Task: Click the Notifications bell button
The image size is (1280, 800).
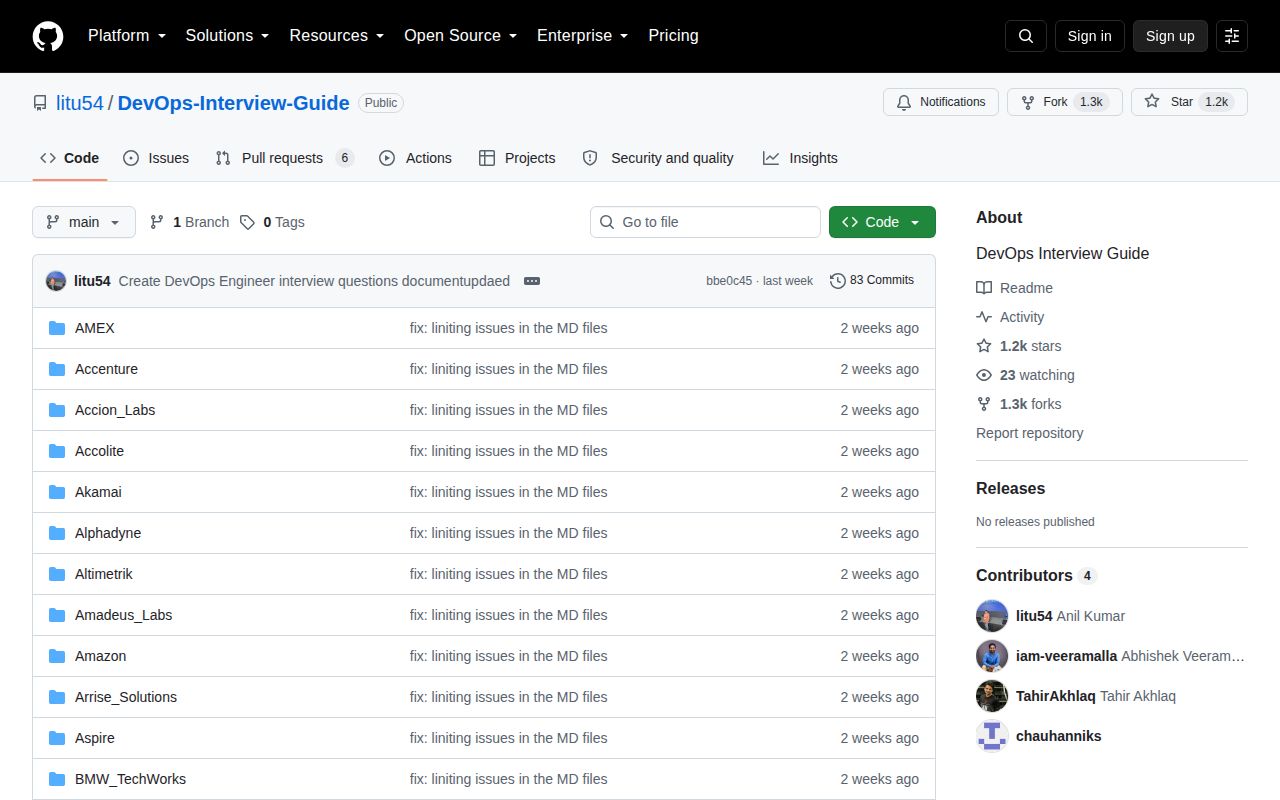Action: tap(941, 102)
